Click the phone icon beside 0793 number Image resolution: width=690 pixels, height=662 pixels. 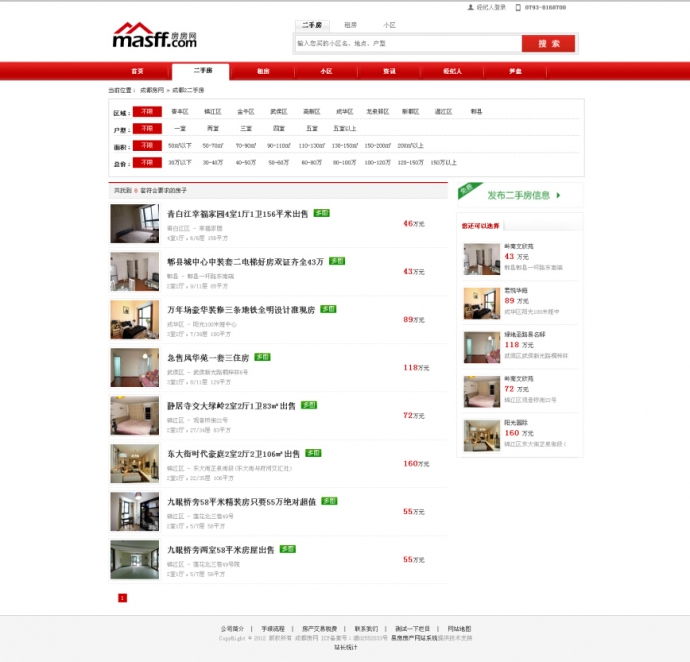518,7
